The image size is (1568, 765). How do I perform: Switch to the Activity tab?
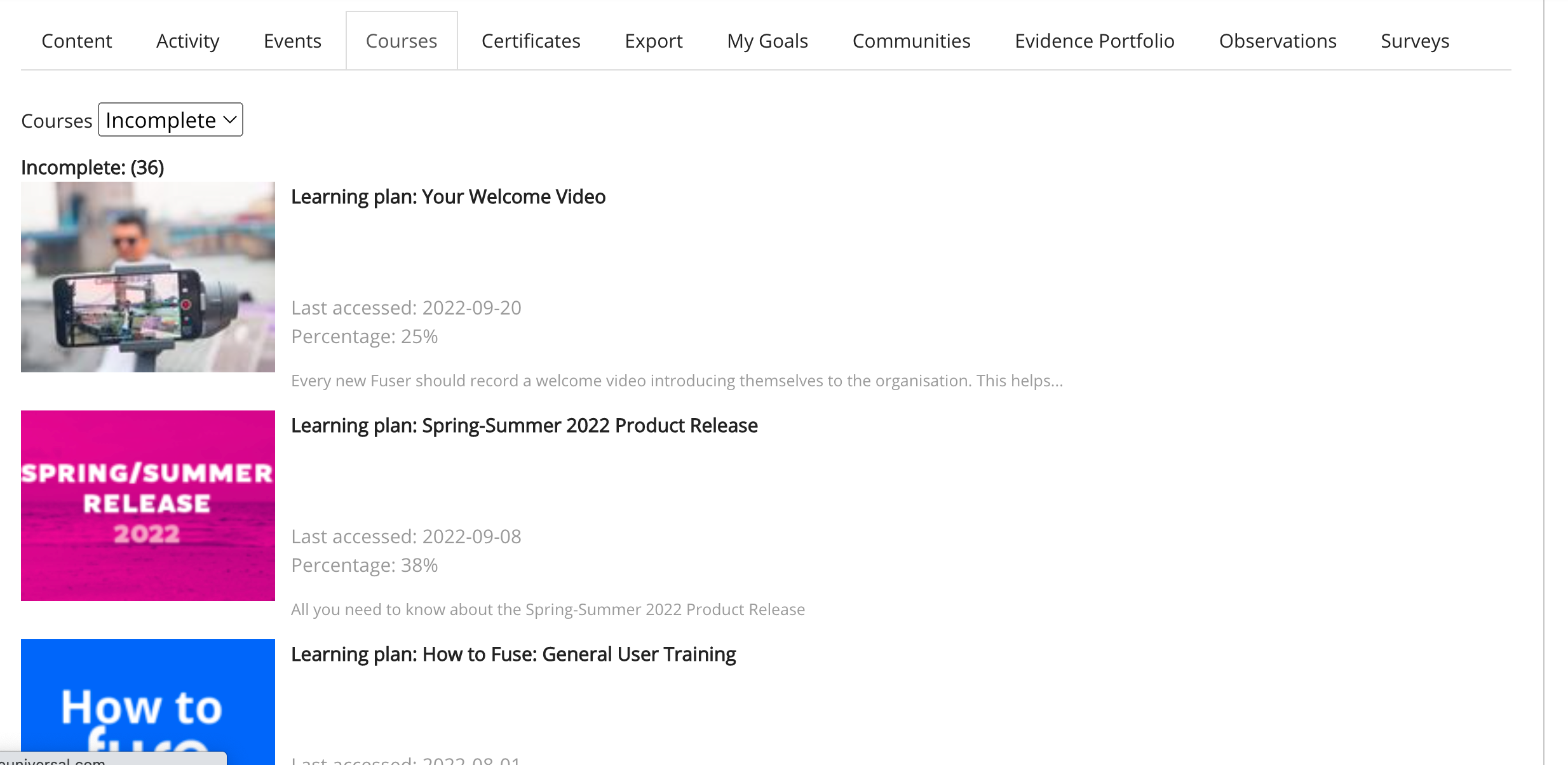coord(187,41)
